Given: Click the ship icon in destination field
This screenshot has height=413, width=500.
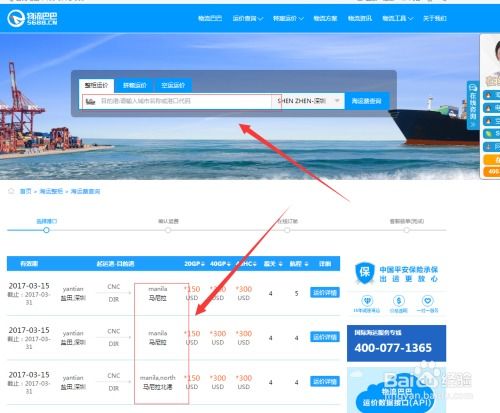Looking at the screenshot, I should coord(91,101).
